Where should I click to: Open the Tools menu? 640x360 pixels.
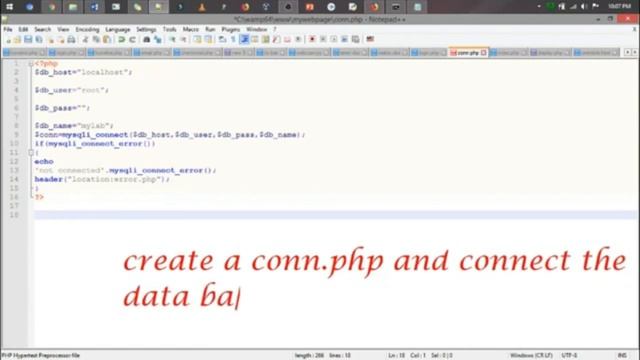point(169,29)
